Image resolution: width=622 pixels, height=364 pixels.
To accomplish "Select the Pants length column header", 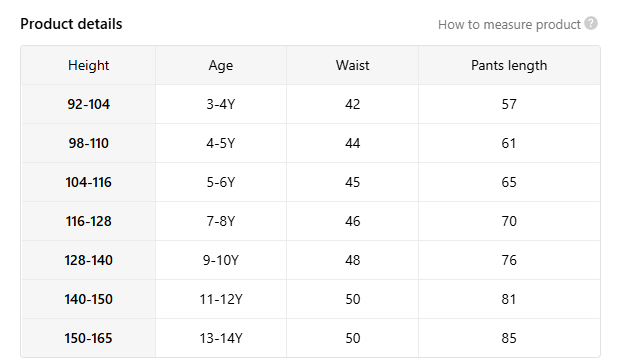I will tap(509, 65).
